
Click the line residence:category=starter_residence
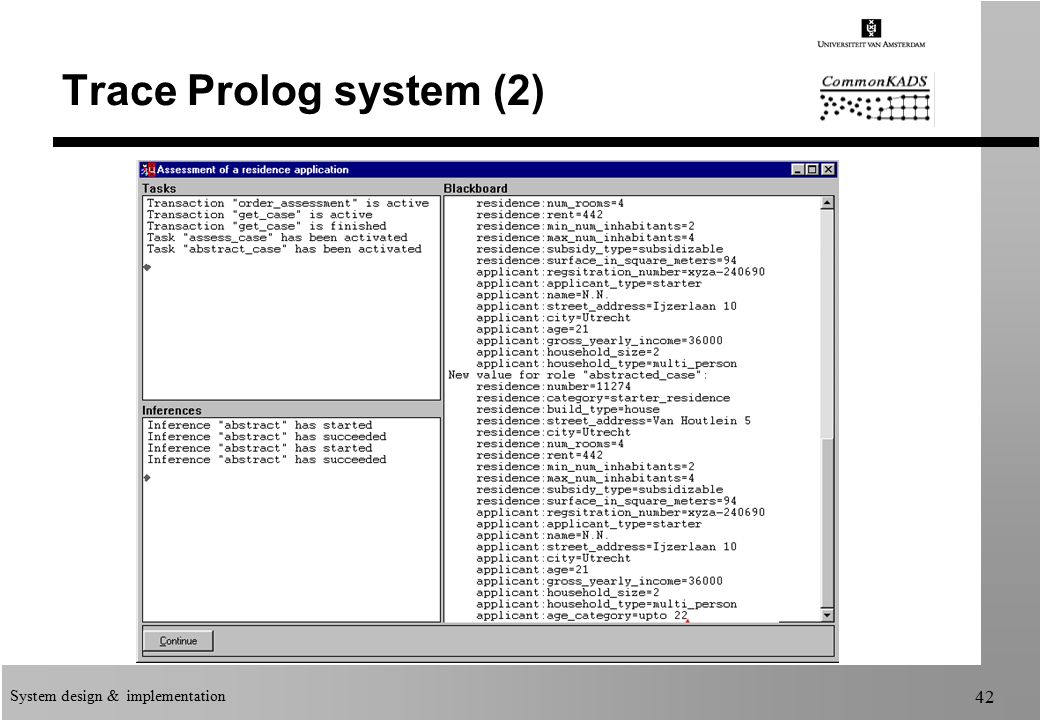pyautogui.click(x=603, y=398)
